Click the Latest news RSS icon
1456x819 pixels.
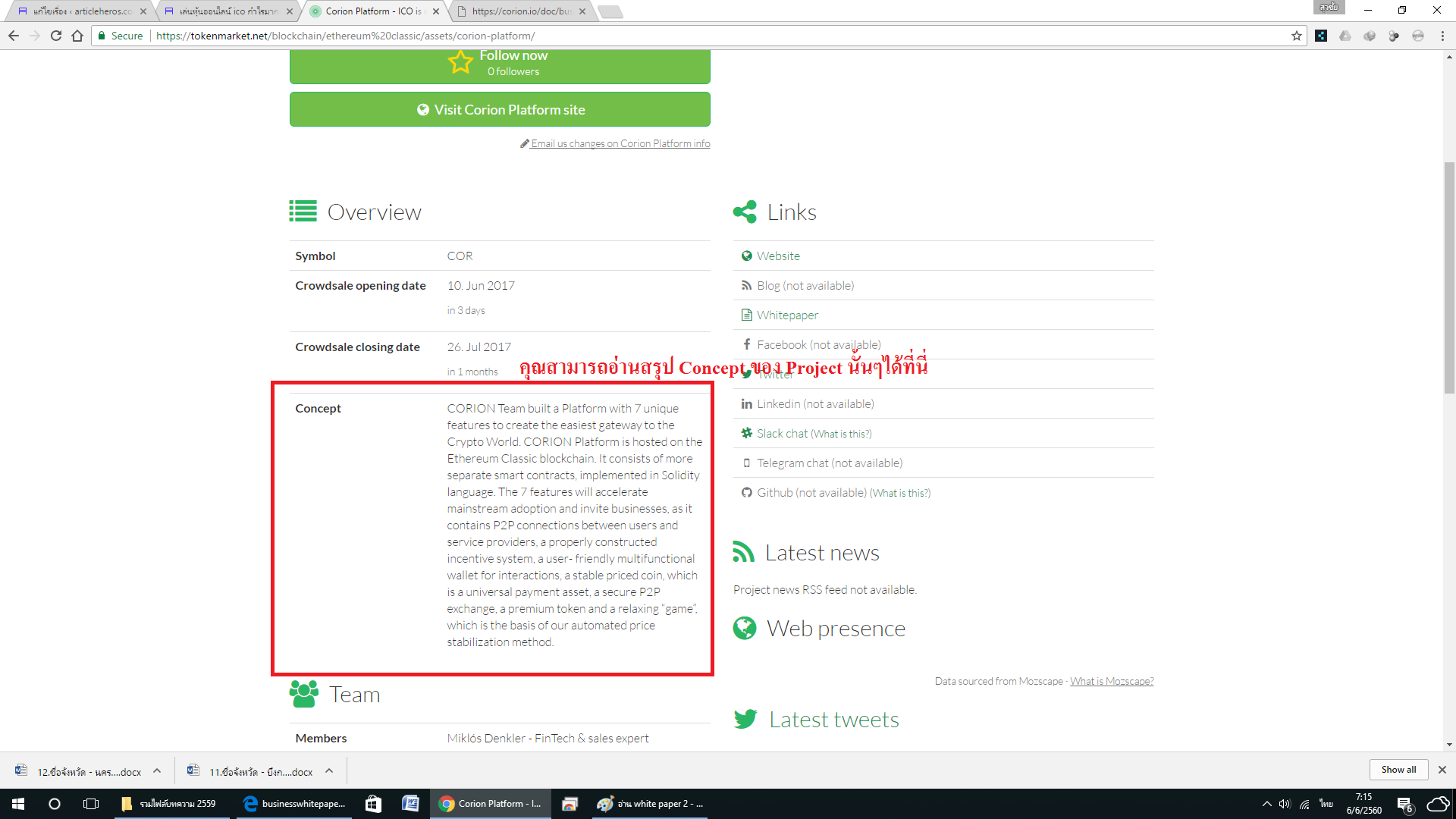(x=743, y=552)
